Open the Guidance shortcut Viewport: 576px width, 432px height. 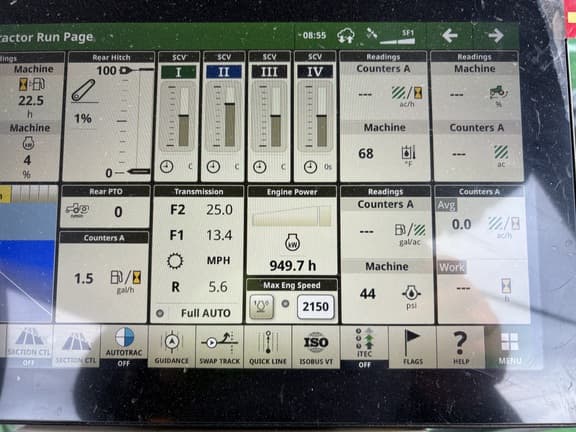pyautogui.click(x=172, y=347)
